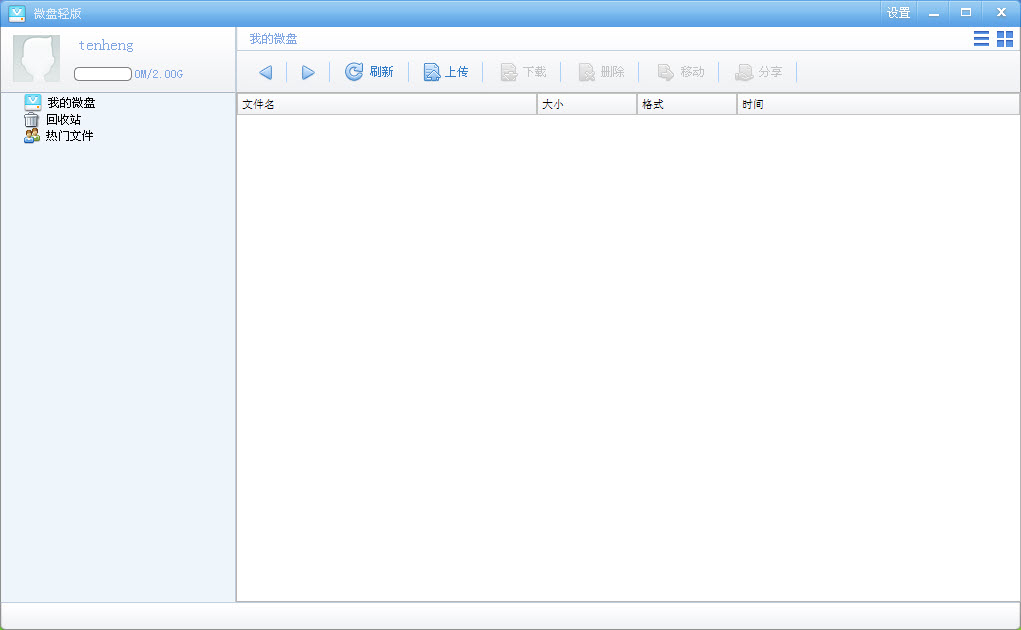Image resolution: width=1021 pixels, height=630 pixels.
Task: Click the user avatar picture
Action: 36,58
